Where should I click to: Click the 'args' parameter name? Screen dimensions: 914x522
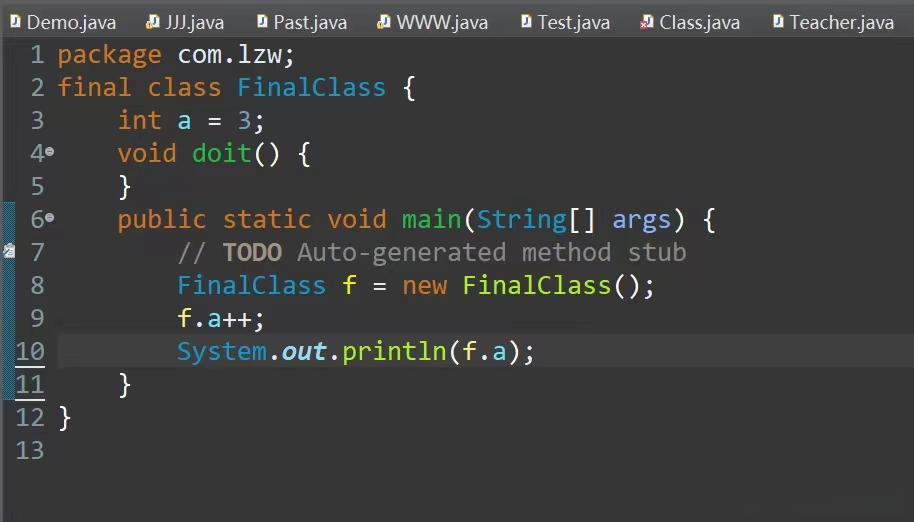pos(641,222)
